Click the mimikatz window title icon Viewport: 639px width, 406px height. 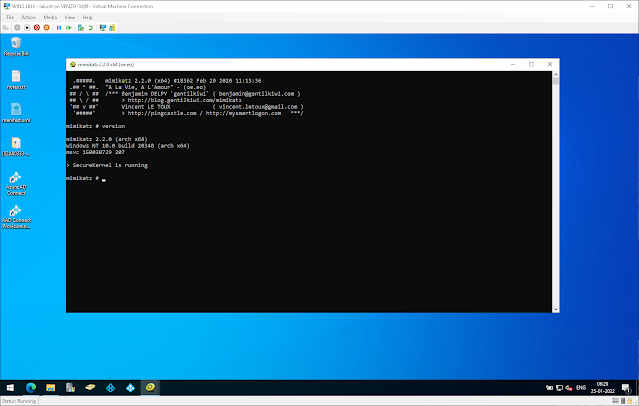73,64
